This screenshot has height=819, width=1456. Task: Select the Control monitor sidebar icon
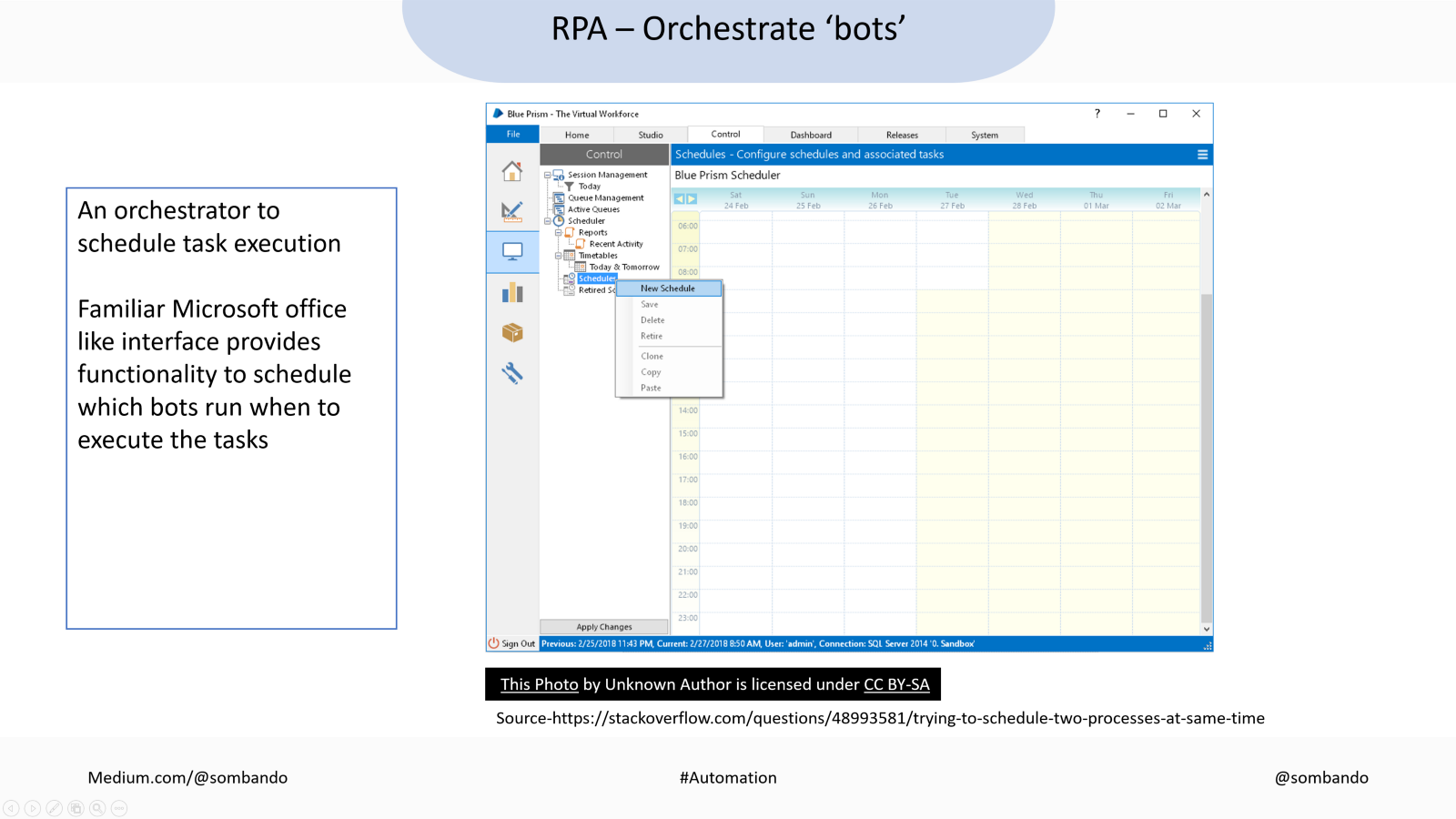[512, 251]
